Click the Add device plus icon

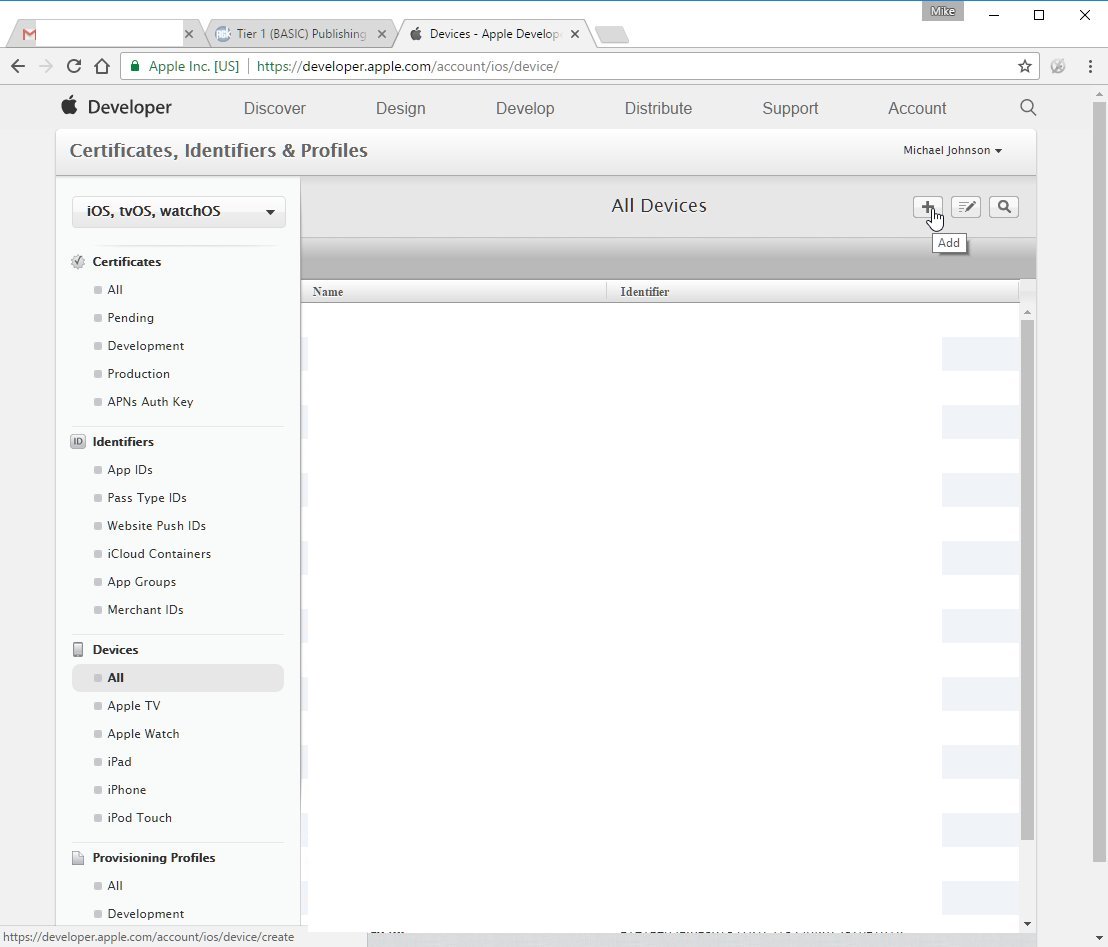[x=927, y=207]
